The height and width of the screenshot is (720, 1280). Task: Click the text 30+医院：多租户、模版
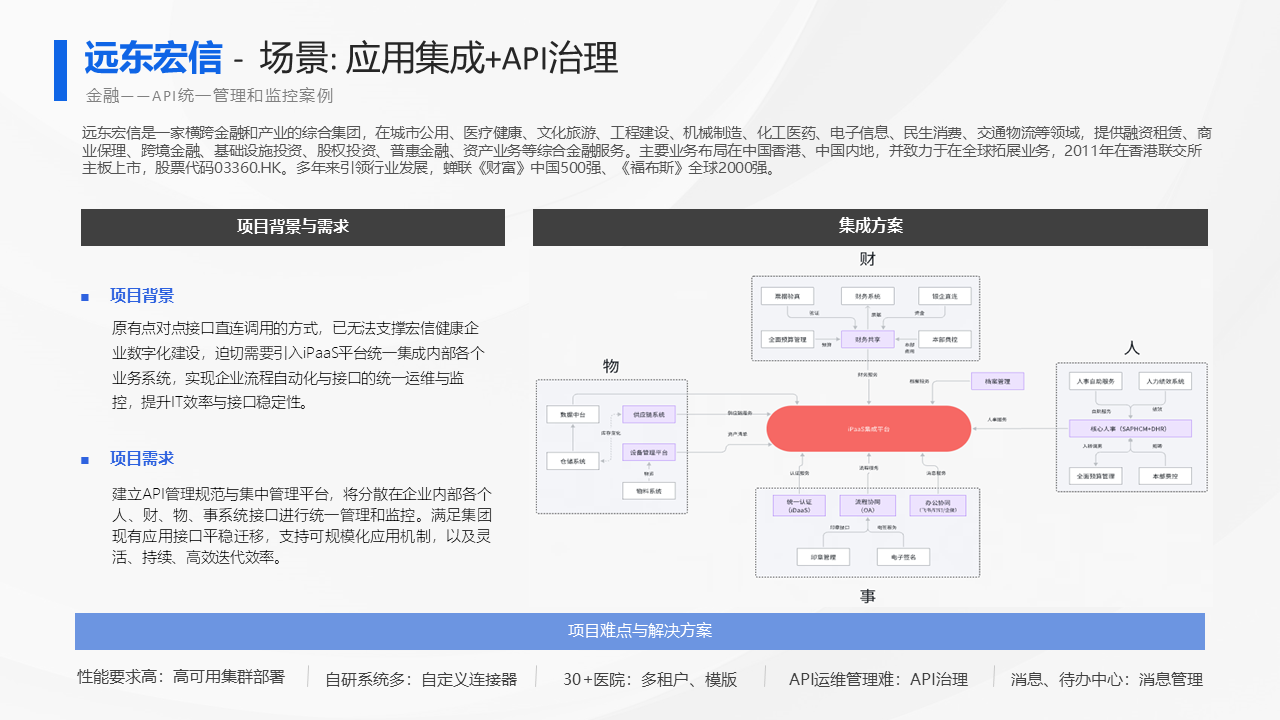pos(650,679)
